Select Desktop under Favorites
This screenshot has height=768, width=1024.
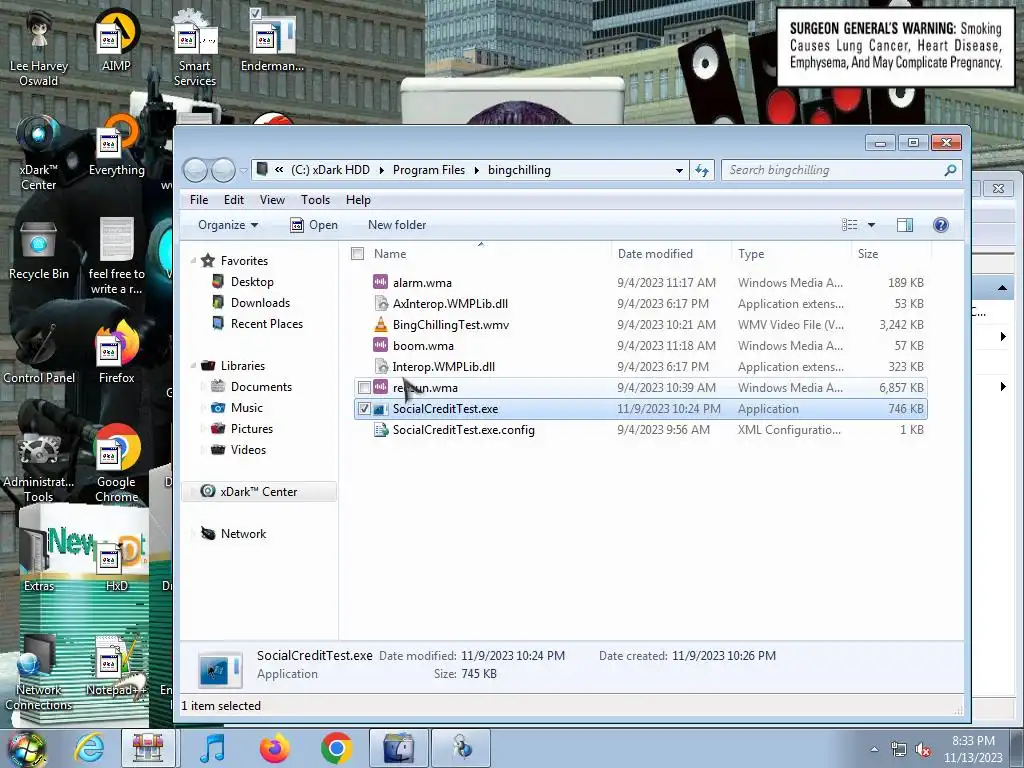[252, 281]
